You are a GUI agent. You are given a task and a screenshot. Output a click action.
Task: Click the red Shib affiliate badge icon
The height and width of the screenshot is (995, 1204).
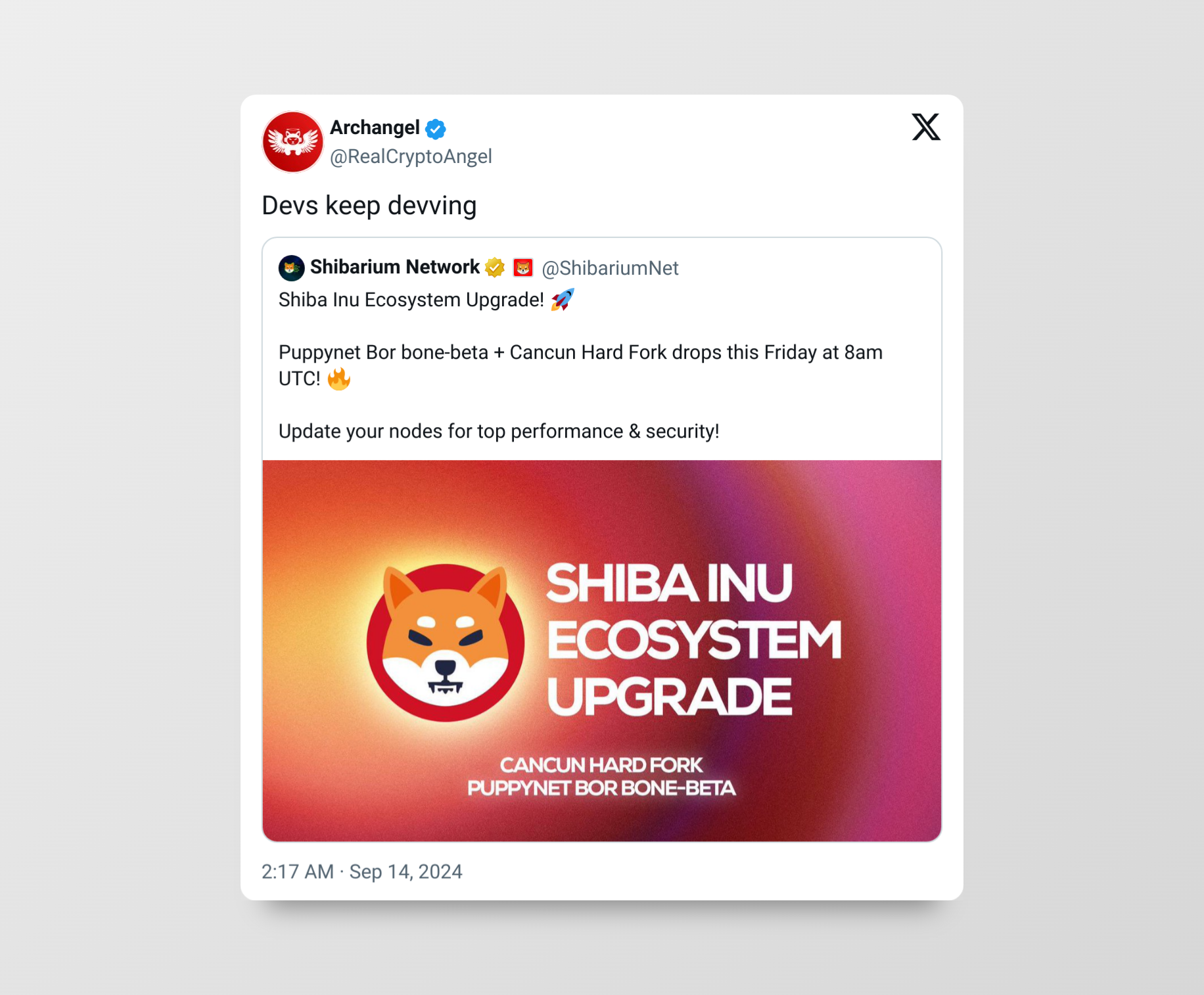[522, 267]
